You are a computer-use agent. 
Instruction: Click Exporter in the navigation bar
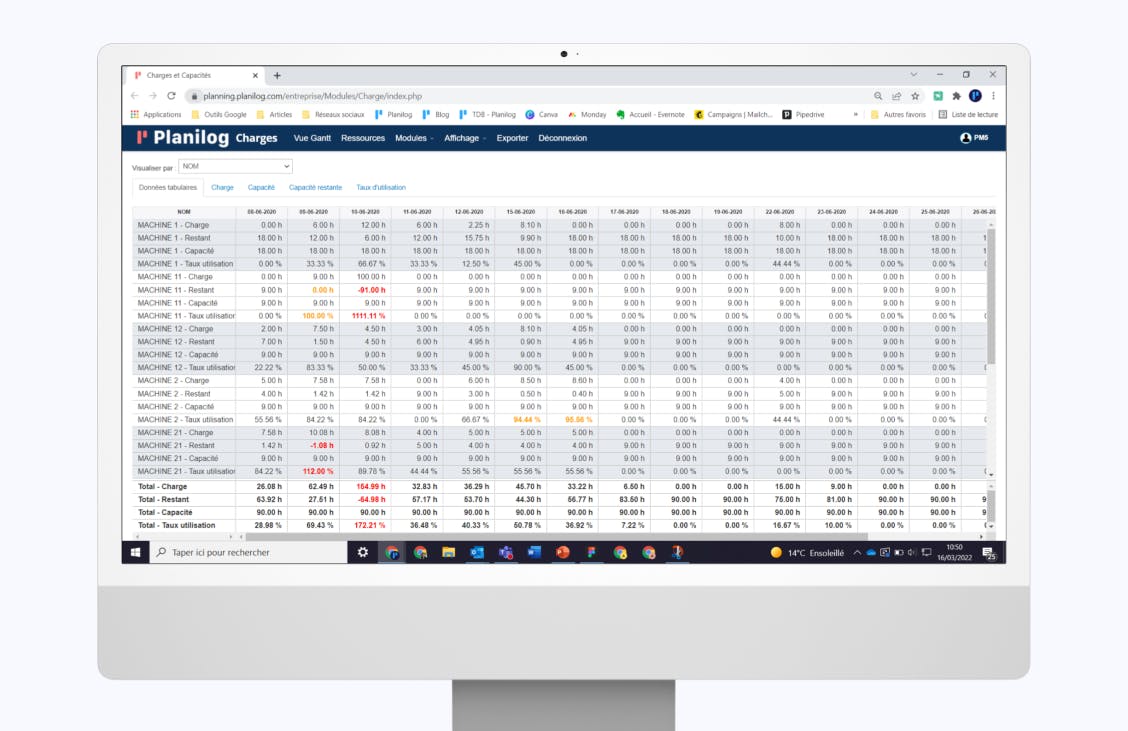512,138
